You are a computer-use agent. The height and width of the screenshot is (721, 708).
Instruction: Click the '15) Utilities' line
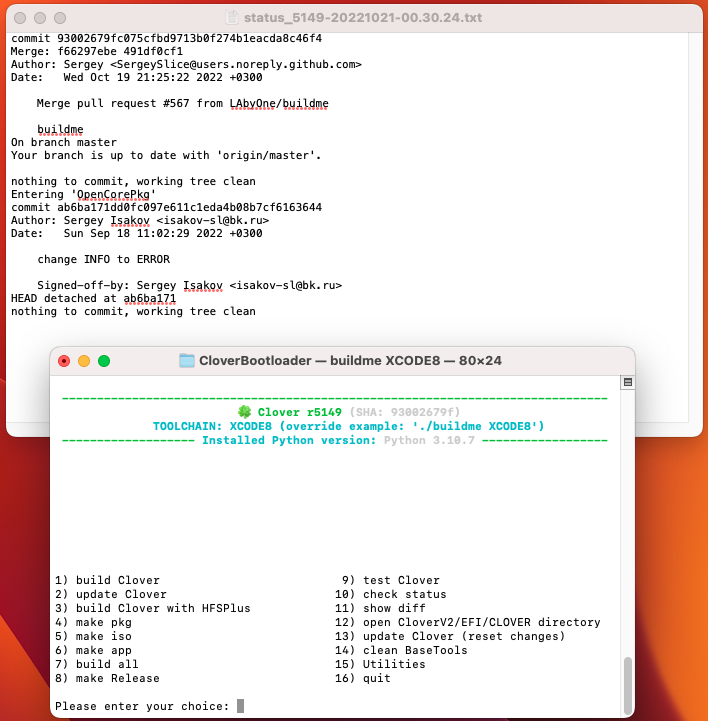[380, 664]
